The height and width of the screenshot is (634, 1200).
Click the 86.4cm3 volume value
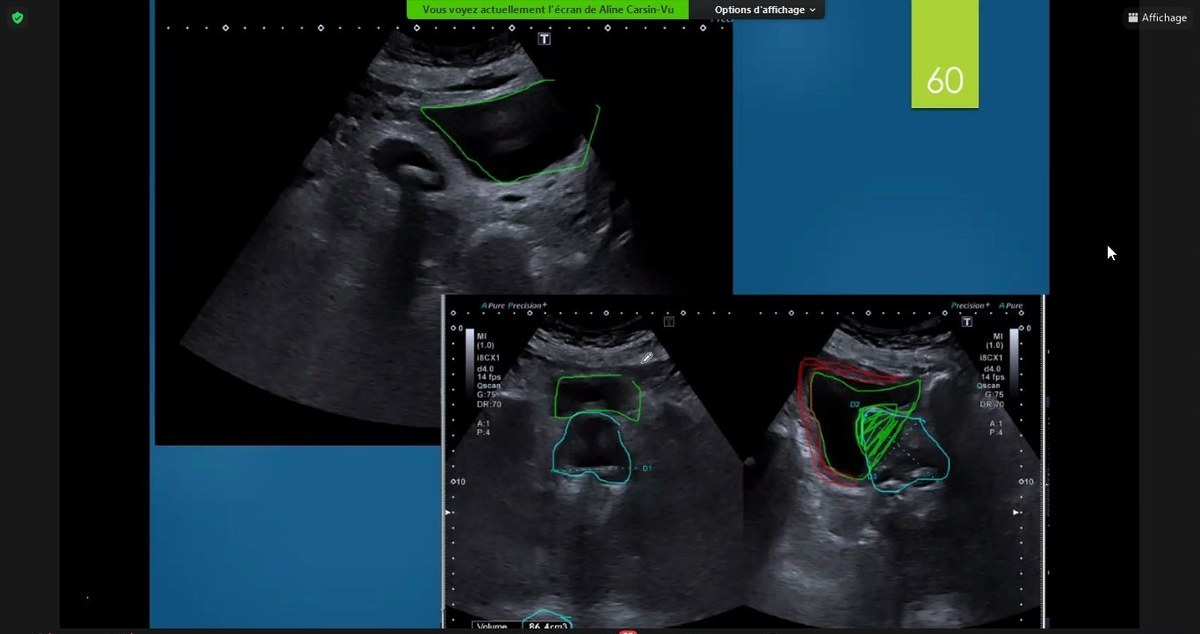point(547,627)
